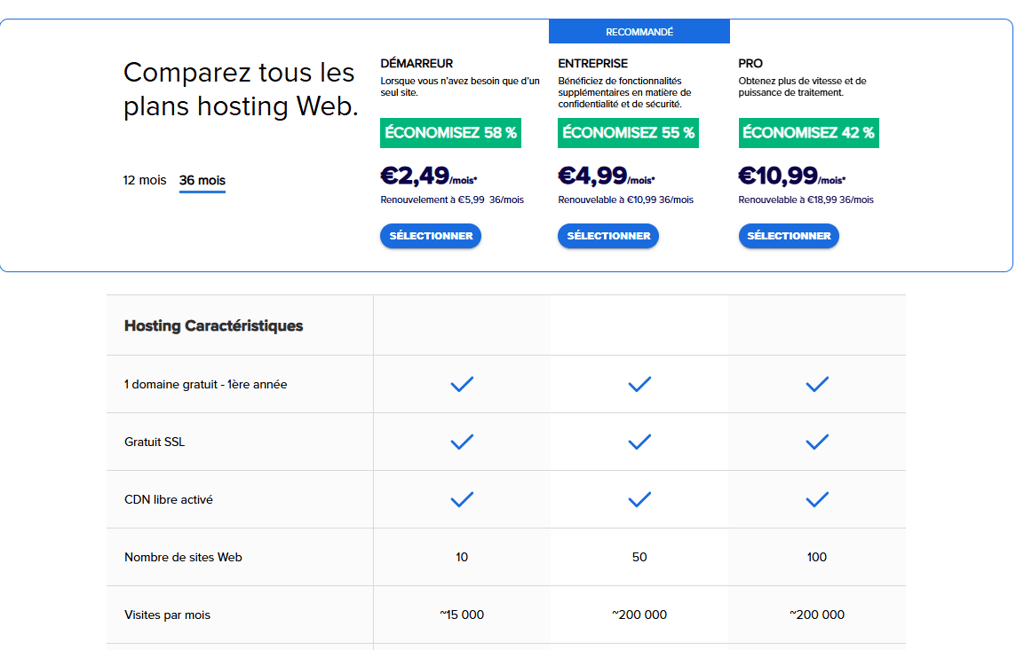Click the Pro plan heading
Image resolution: width=1024 pixels, height=650 pixels.
(750, 63)
